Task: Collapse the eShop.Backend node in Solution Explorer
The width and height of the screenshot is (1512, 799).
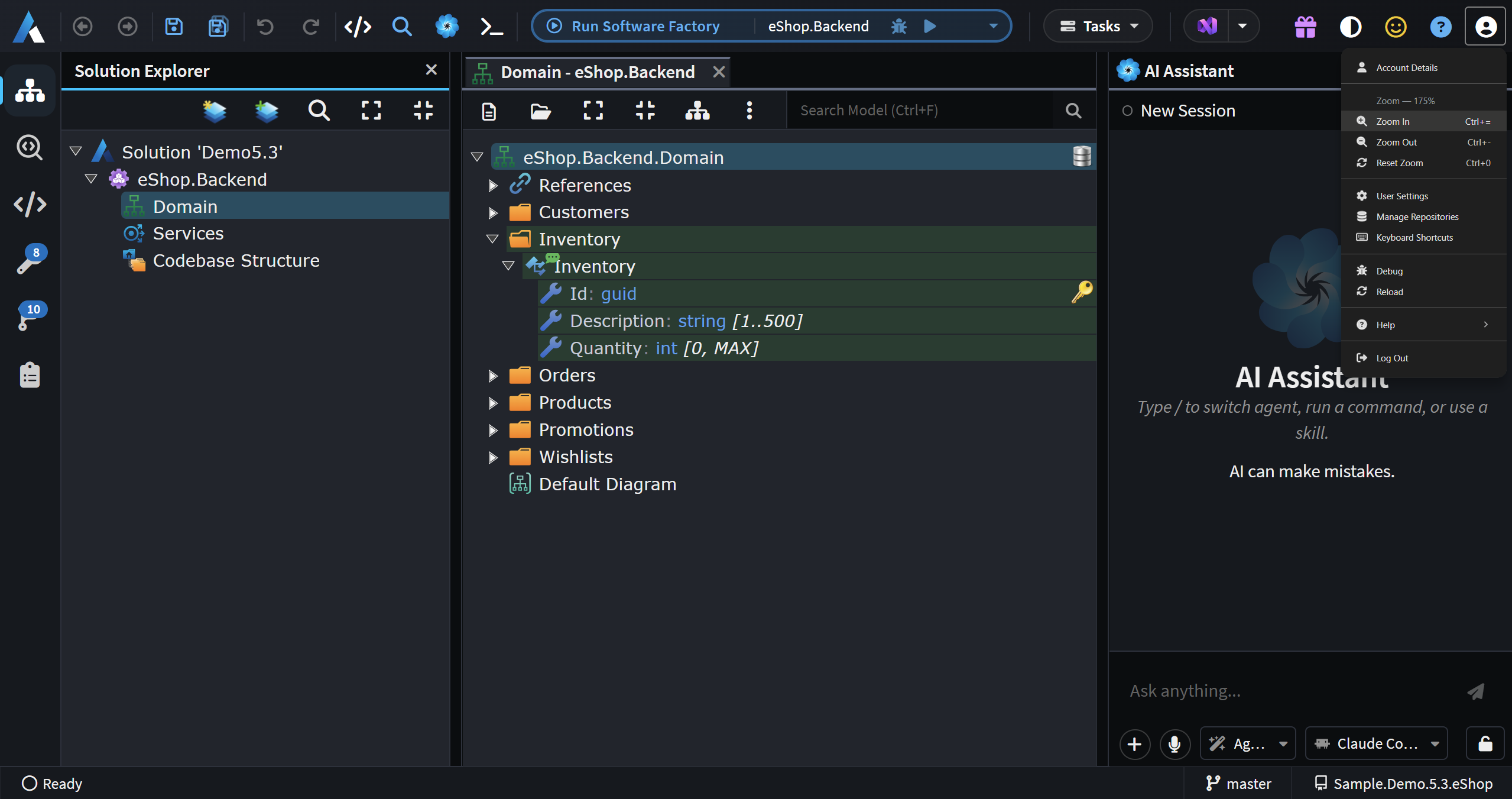Action: pyautogui.click(x=91, y=179)
